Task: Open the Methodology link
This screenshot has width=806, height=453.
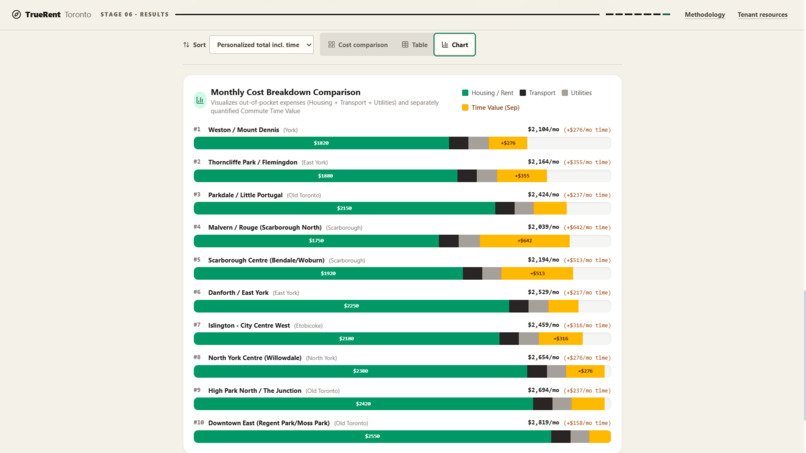Action: click(x=705, y=14)
